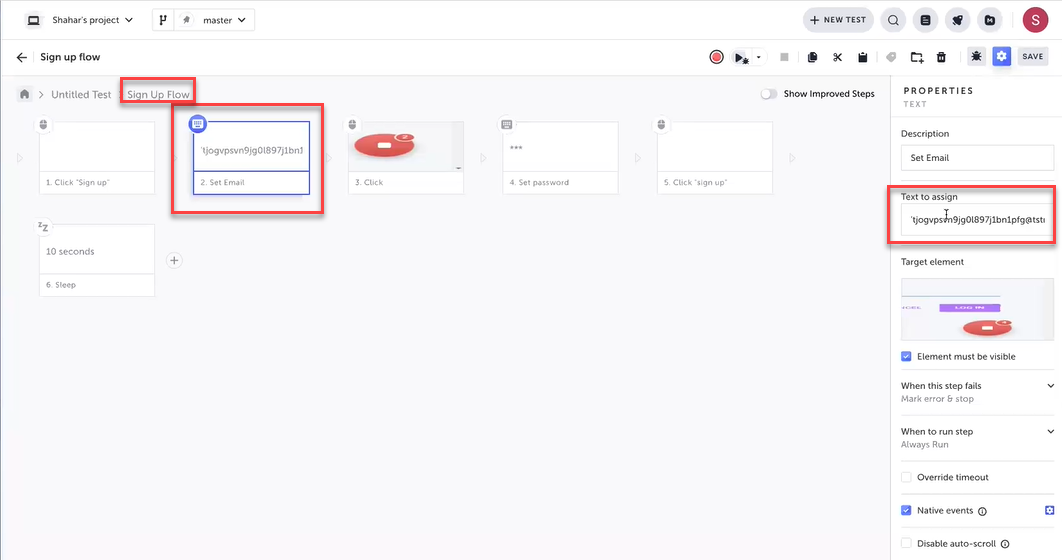
Task: Select step 6 Sleep
Action: click(x=97, y=261)
